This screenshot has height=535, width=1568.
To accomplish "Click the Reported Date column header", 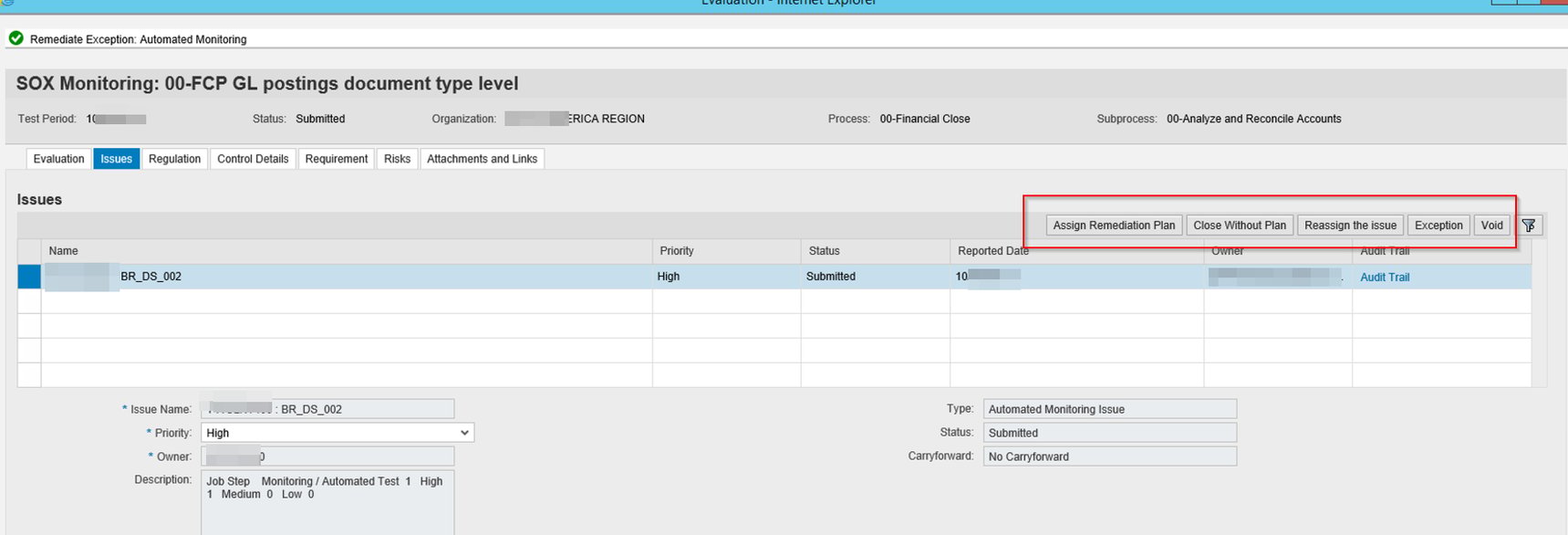I will (x=1077, y=251).
